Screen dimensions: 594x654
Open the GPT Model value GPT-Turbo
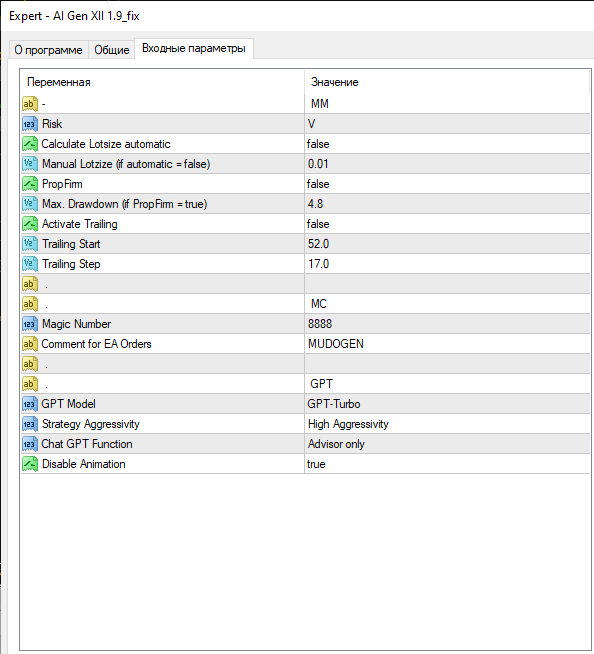pyautogui.click(x=447, y=404)
